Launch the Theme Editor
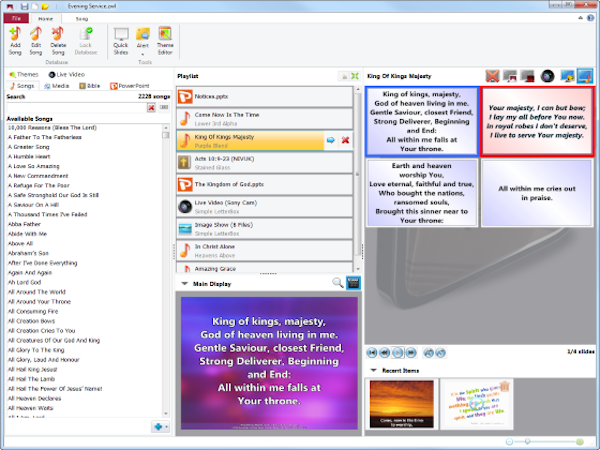This screenshot has width=600, height=450. click(165, 41)
